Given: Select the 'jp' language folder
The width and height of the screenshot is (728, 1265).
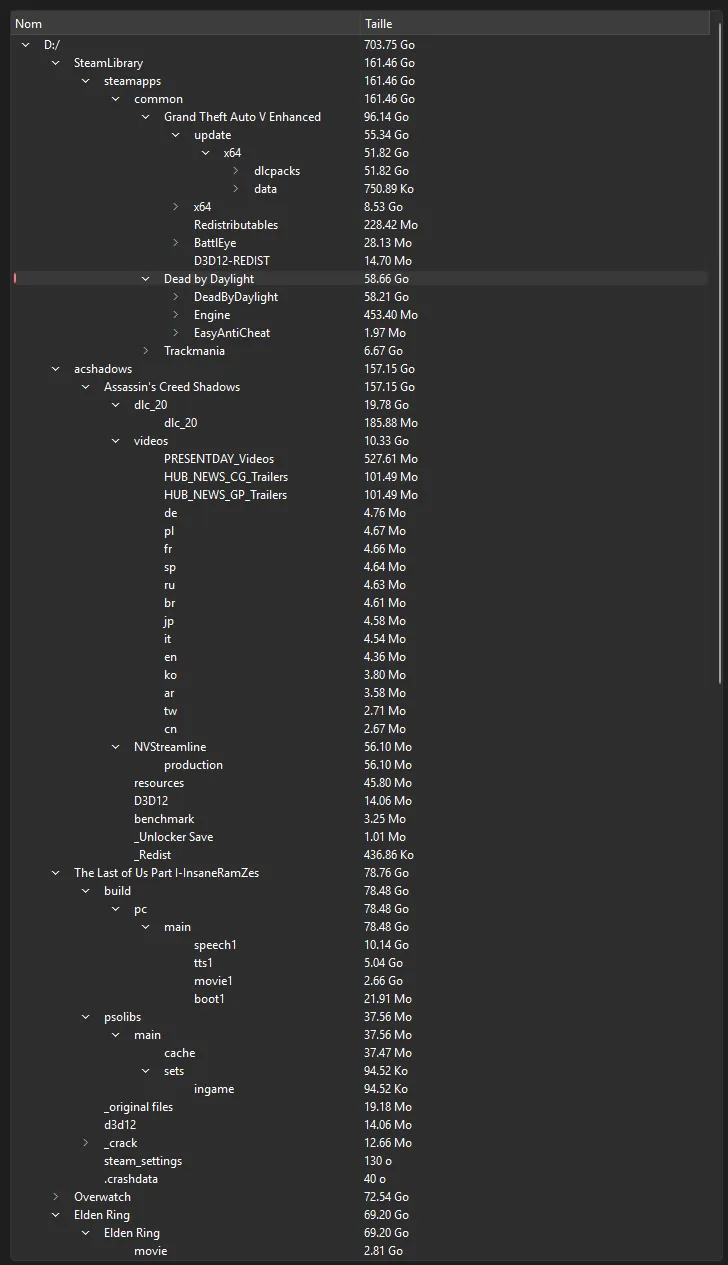Looking at the screenshot, I should click(x=360, y=621).
